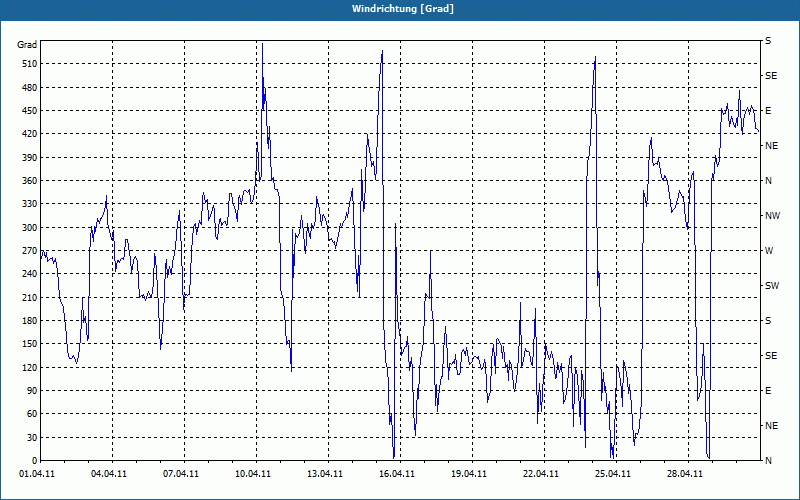Image resolution: width=800 pixels, height=500 pixels.
Task: Click the 'Grad' y-axis unit label
Action: (x=27, y=45)
